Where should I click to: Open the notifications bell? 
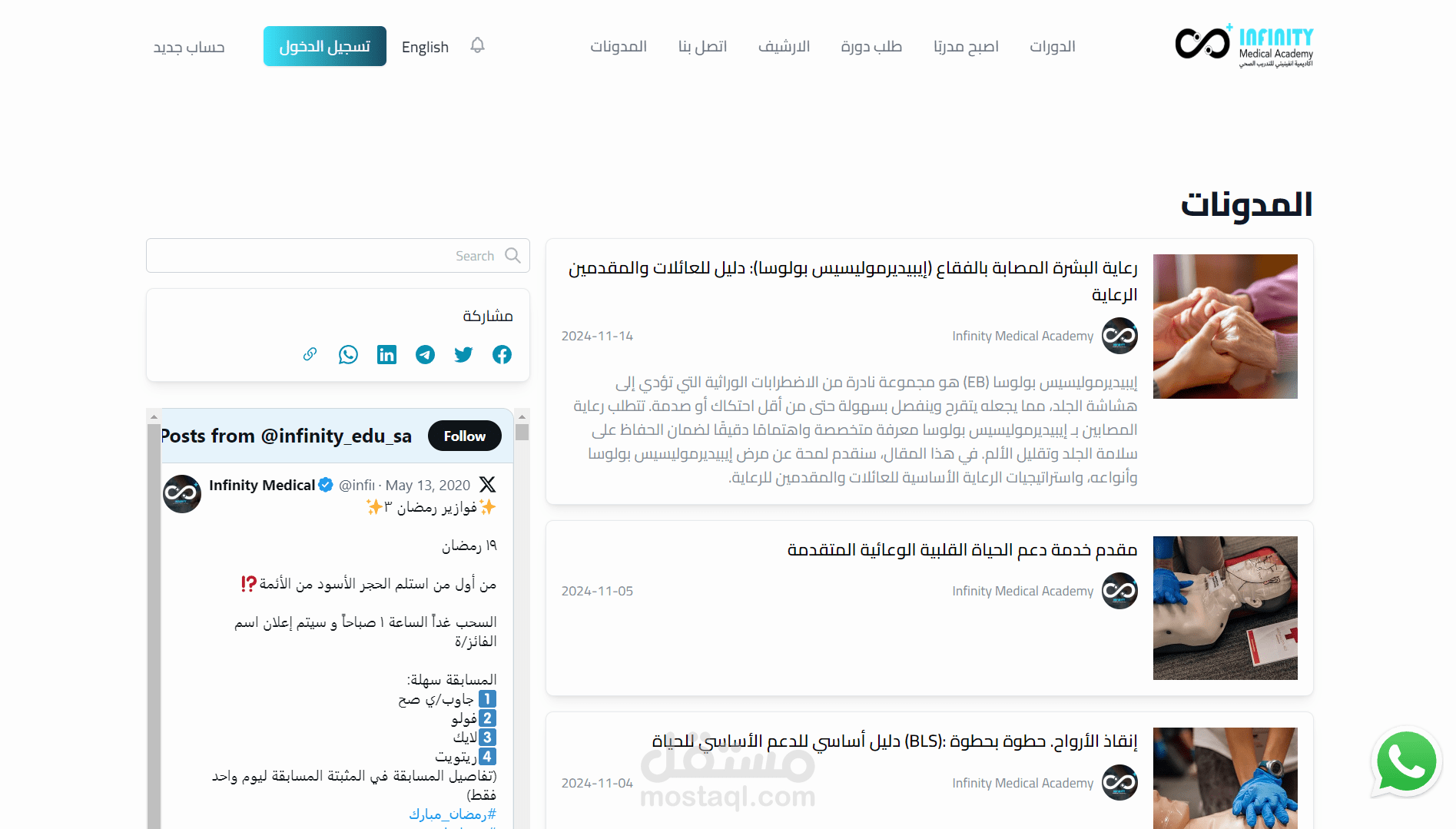pyautogui.click(x=477, y=45)
